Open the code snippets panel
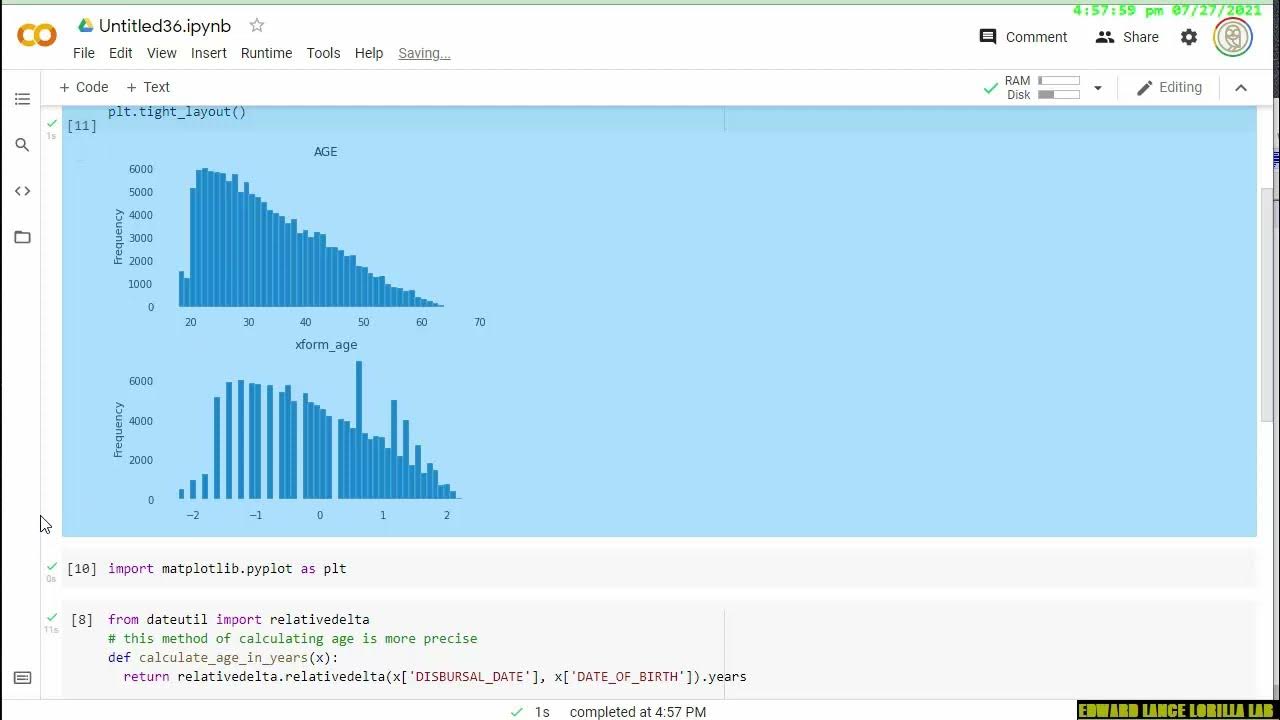The image size is (1280, 720). coord(22,191)
